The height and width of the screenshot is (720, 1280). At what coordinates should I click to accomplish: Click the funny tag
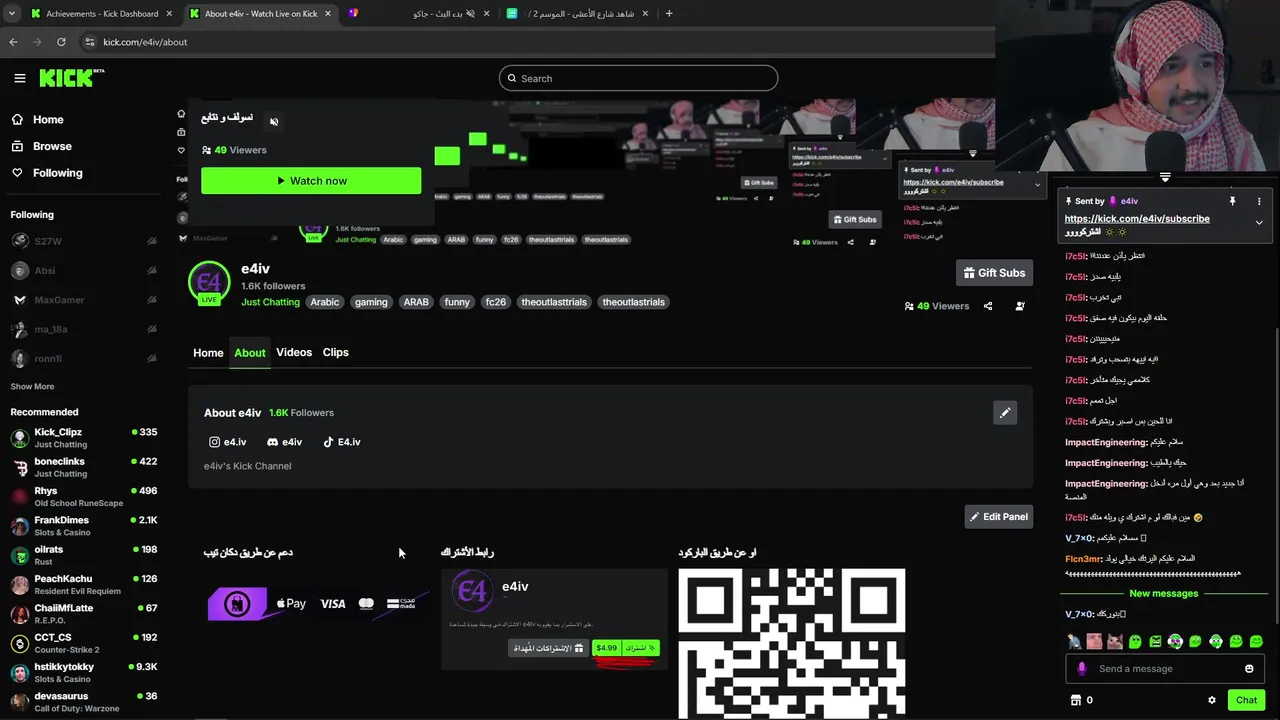tap(457, 302)
